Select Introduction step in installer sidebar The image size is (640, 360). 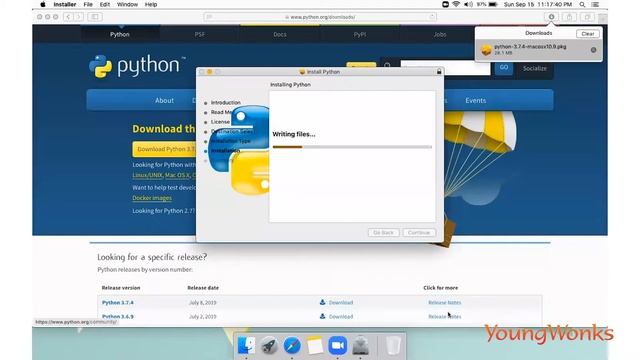(x=226, y=102)
